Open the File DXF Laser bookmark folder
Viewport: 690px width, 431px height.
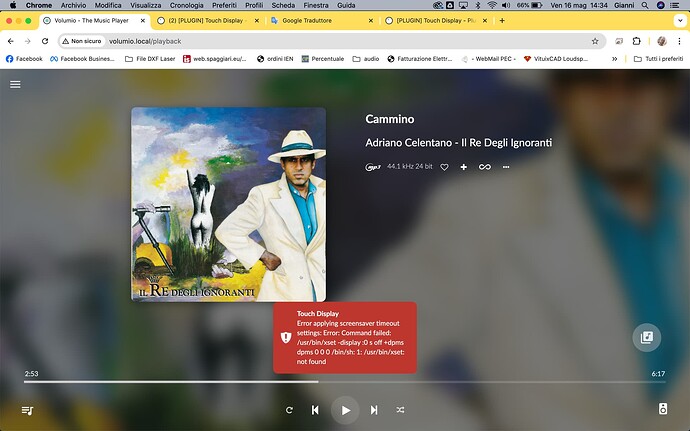pos(150,59)
